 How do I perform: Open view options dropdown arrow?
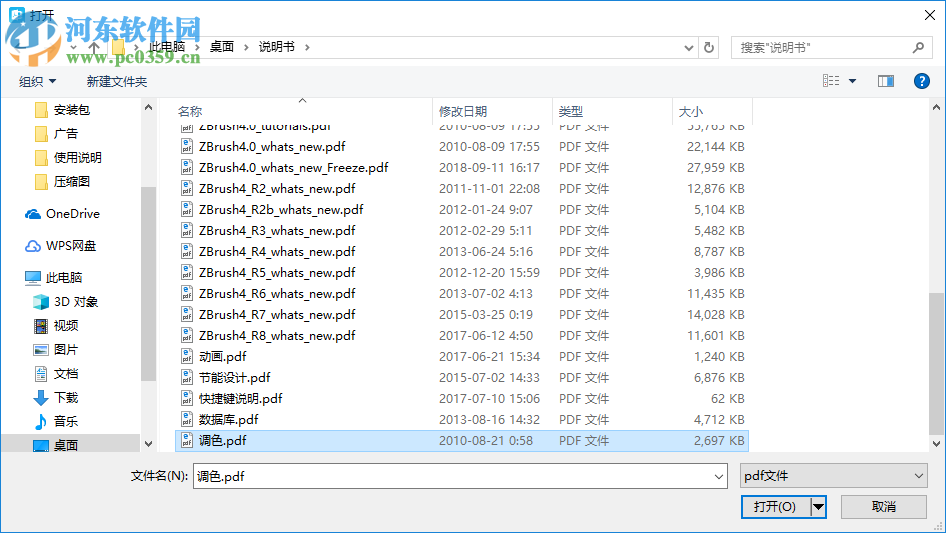tap(852, 81)
